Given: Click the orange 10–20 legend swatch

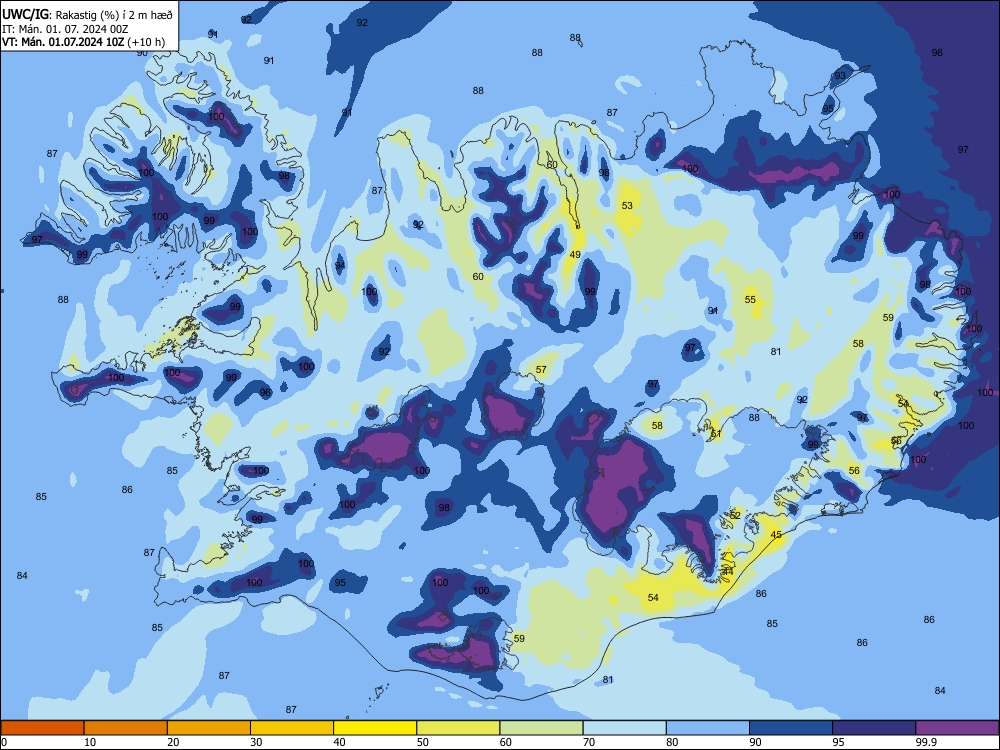Looking at the screenshot, I should click(126, 728).
